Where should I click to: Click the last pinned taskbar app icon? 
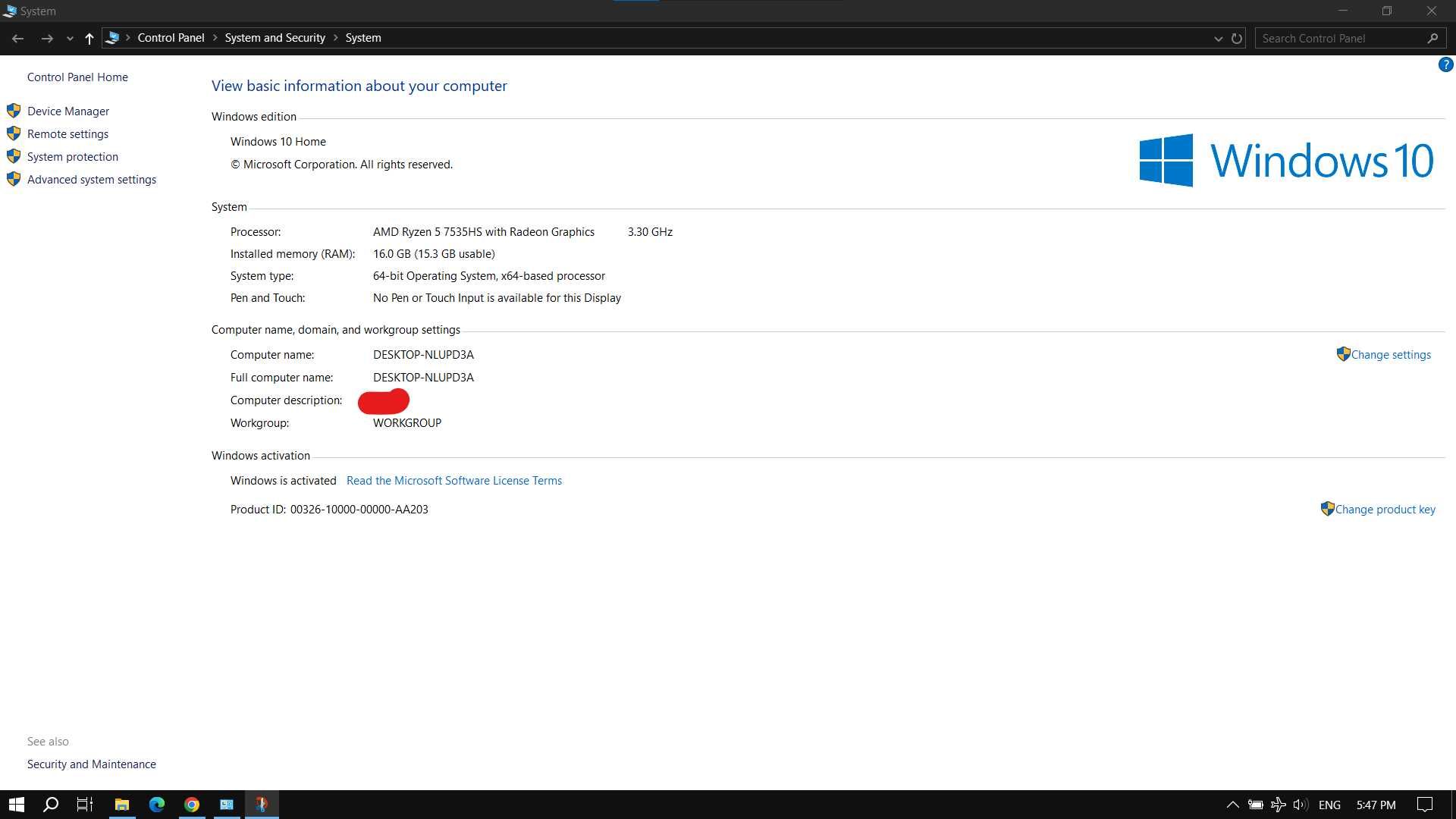click(262, 805)
